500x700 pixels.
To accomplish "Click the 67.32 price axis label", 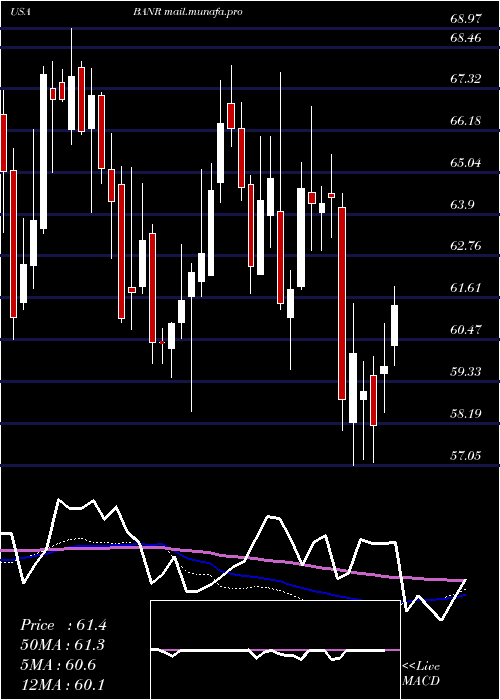I will click(x=466, y=79).
